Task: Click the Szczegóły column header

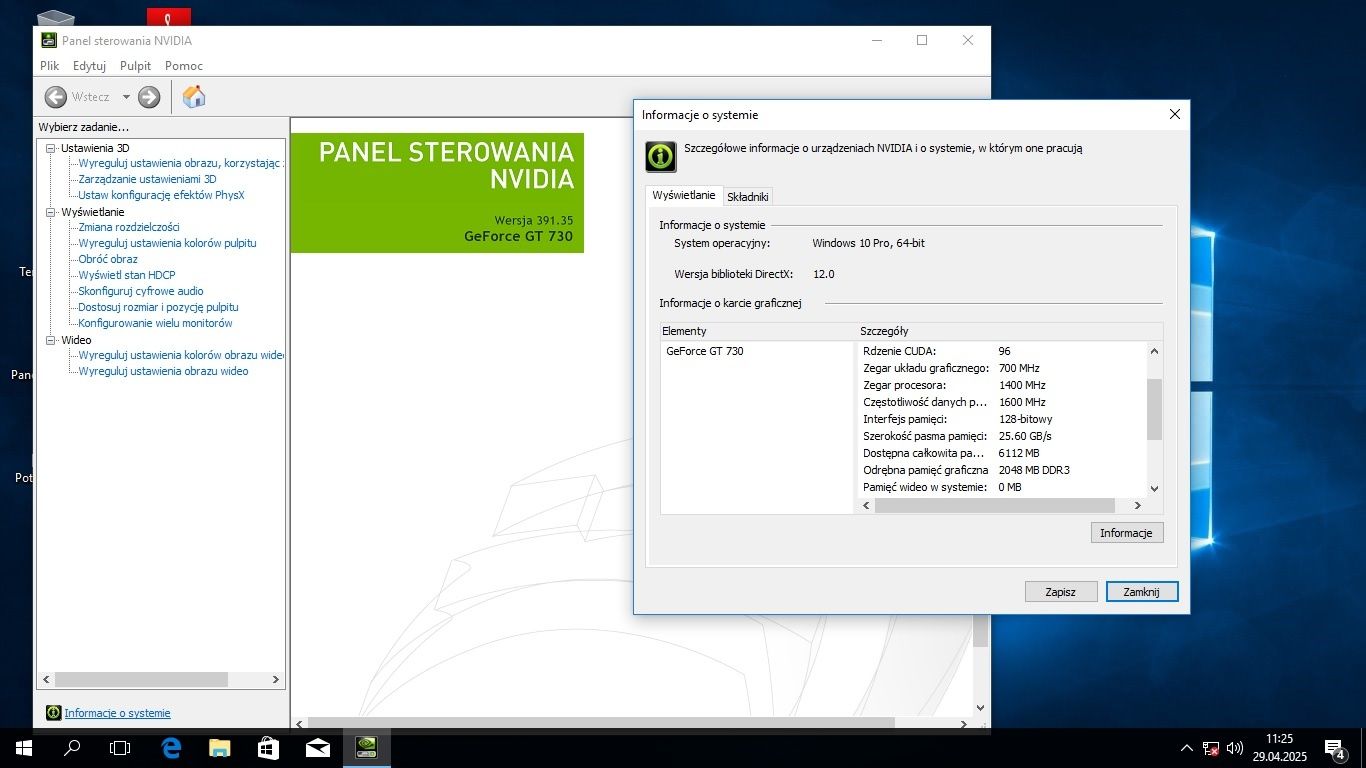Action: [x=1009, y=331]
